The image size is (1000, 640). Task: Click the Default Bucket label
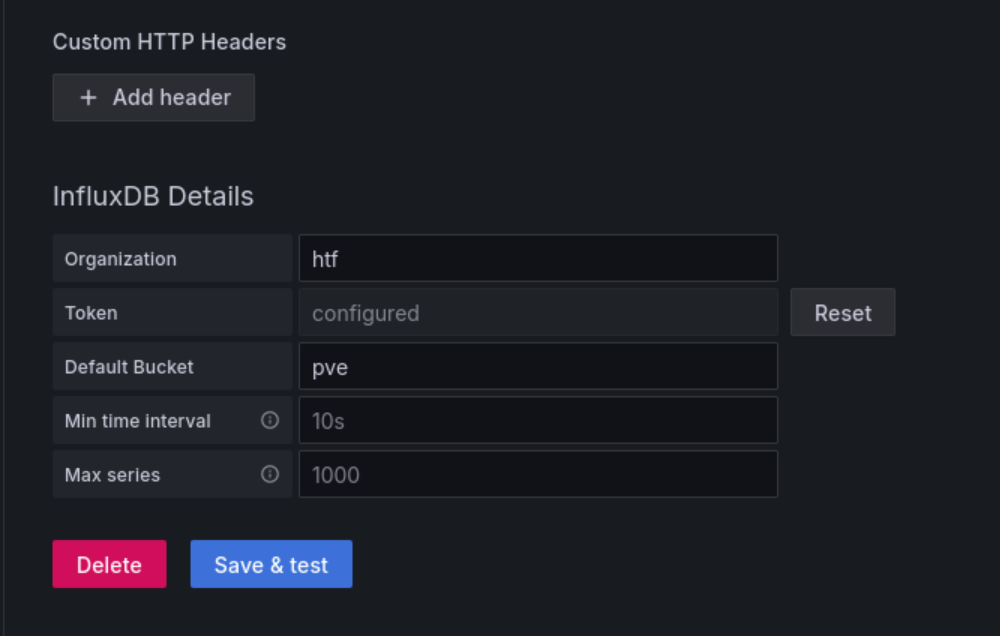129,367
